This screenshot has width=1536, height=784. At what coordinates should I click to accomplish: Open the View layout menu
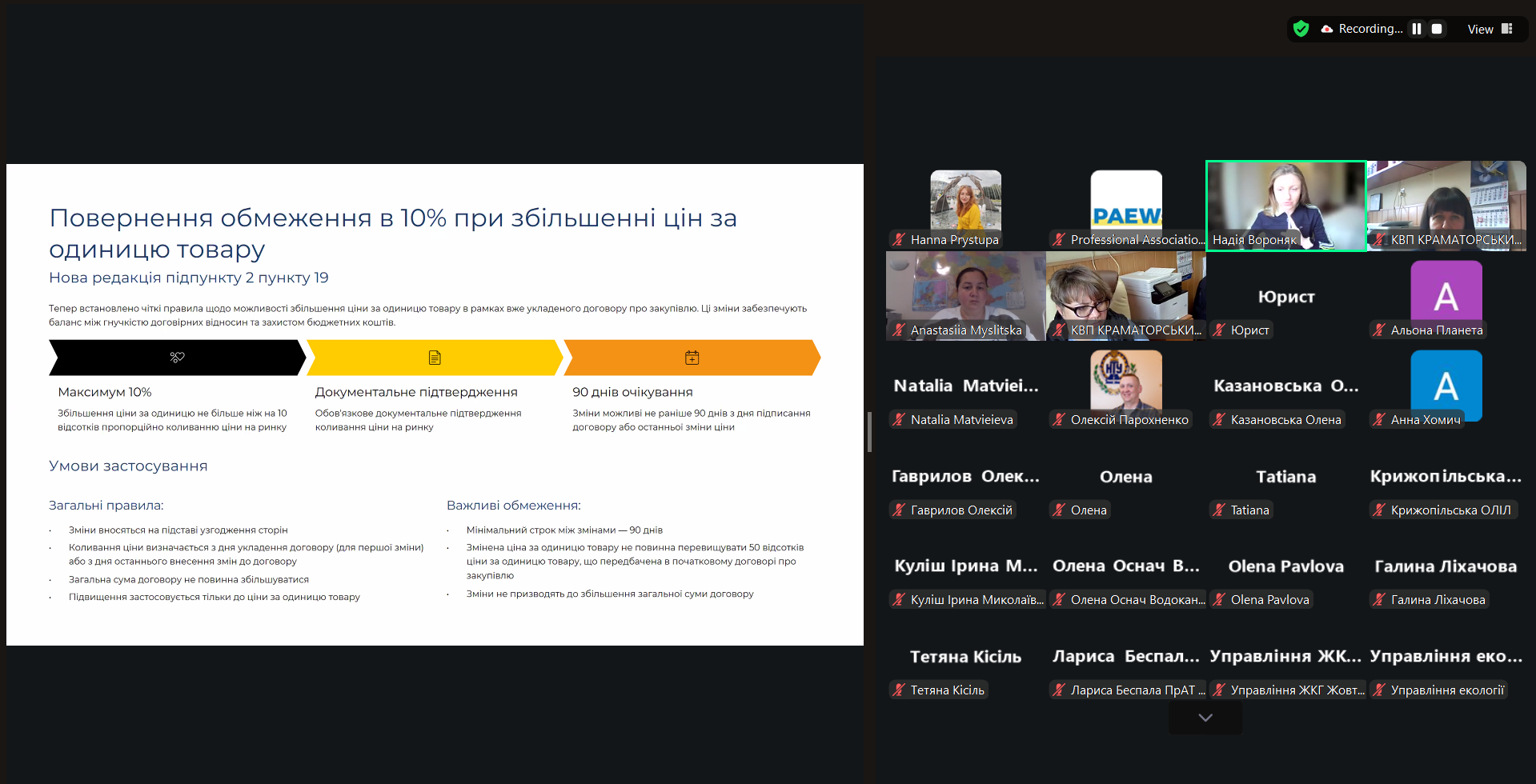1490,29
